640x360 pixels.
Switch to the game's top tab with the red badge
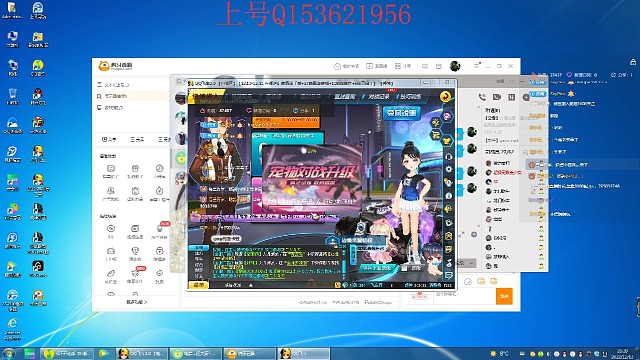379,97
